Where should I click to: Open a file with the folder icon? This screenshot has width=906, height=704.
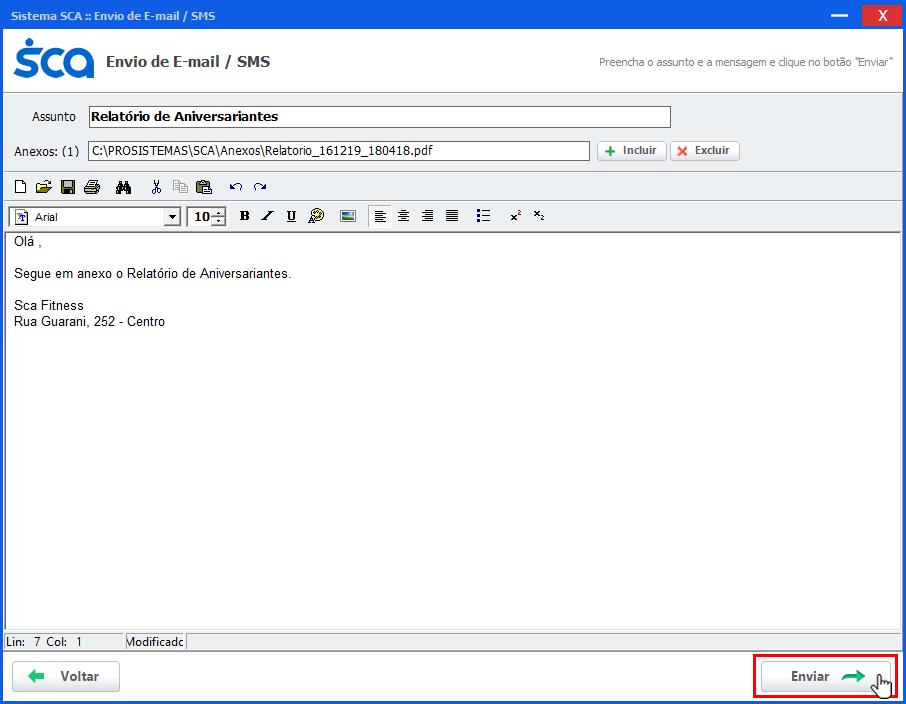point(44,187)
